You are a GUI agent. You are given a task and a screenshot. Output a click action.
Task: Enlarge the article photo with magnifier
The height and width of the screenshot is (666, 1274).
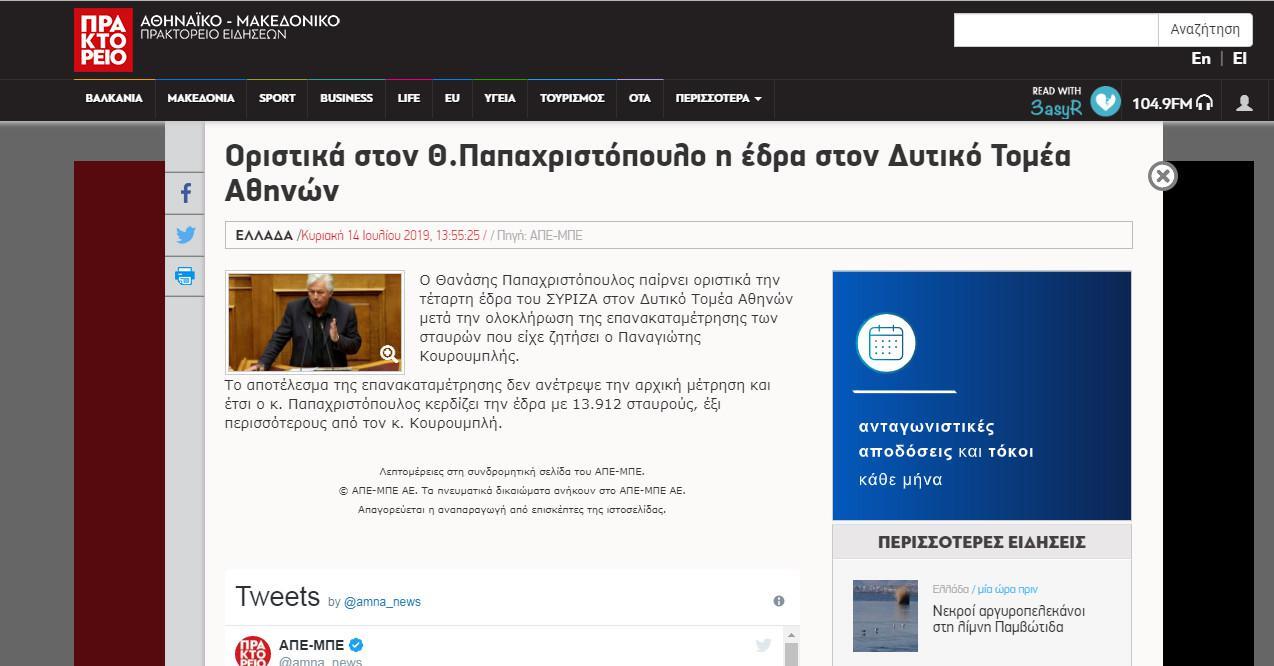[x=389, y=353]
